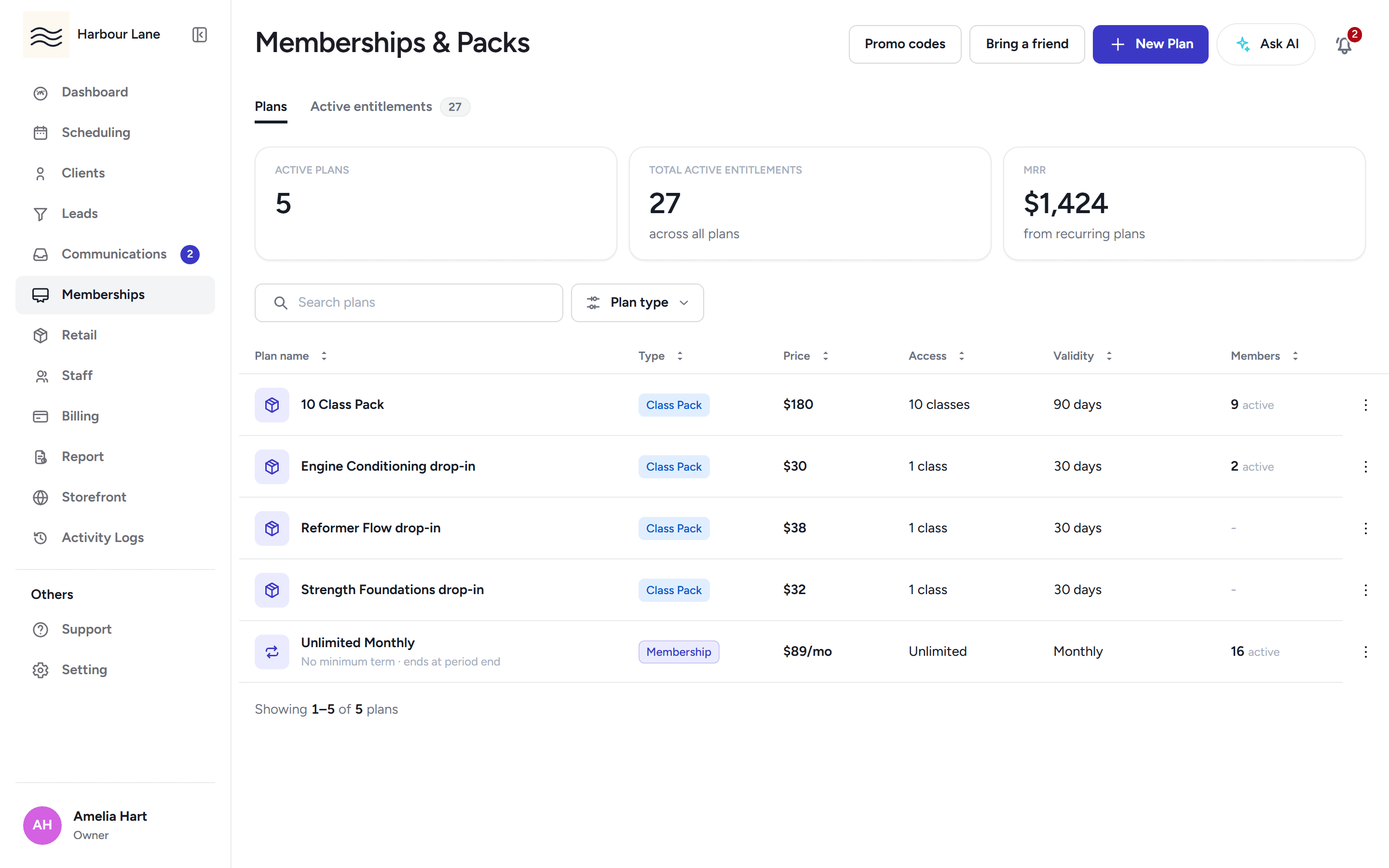
Task: Open the Leads section
Action: point(115,214)
